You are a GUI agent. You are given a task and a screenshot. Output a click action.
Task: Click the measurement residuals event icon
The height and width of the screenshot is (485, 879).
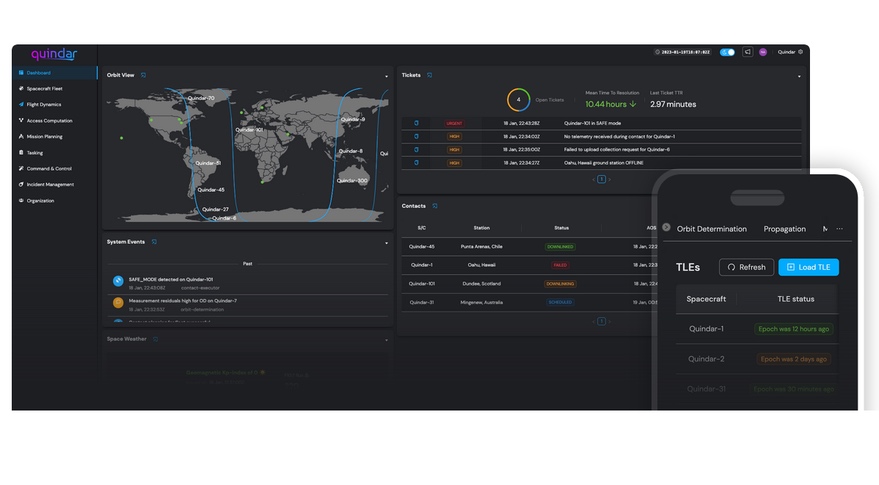click(x=118, y=303)
